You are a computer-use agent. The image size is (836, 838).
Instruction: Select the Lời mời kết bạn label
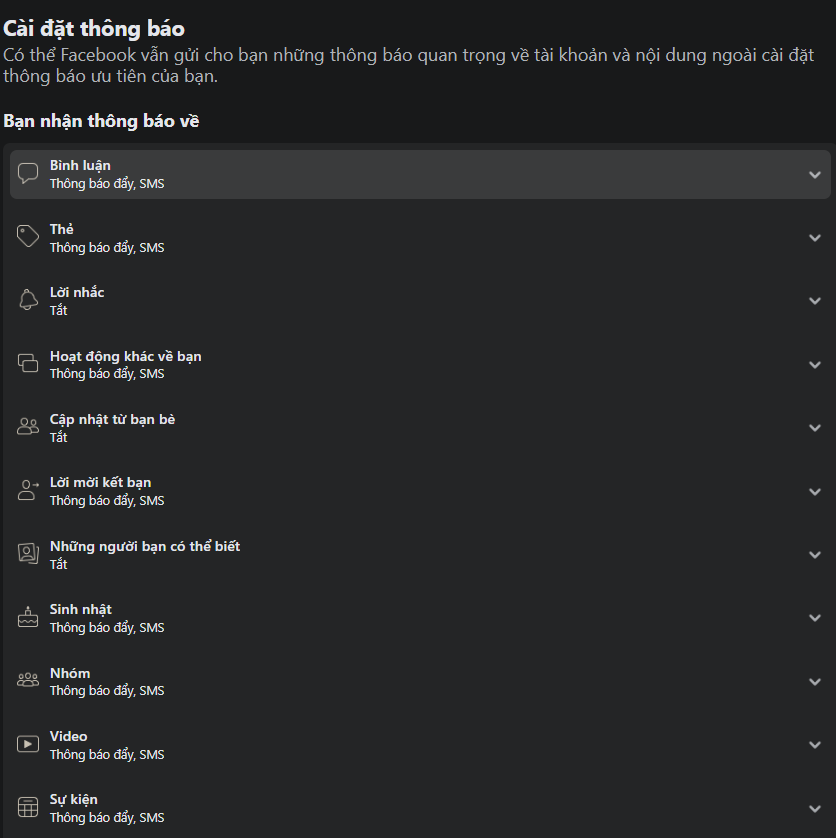click(100, 483)
